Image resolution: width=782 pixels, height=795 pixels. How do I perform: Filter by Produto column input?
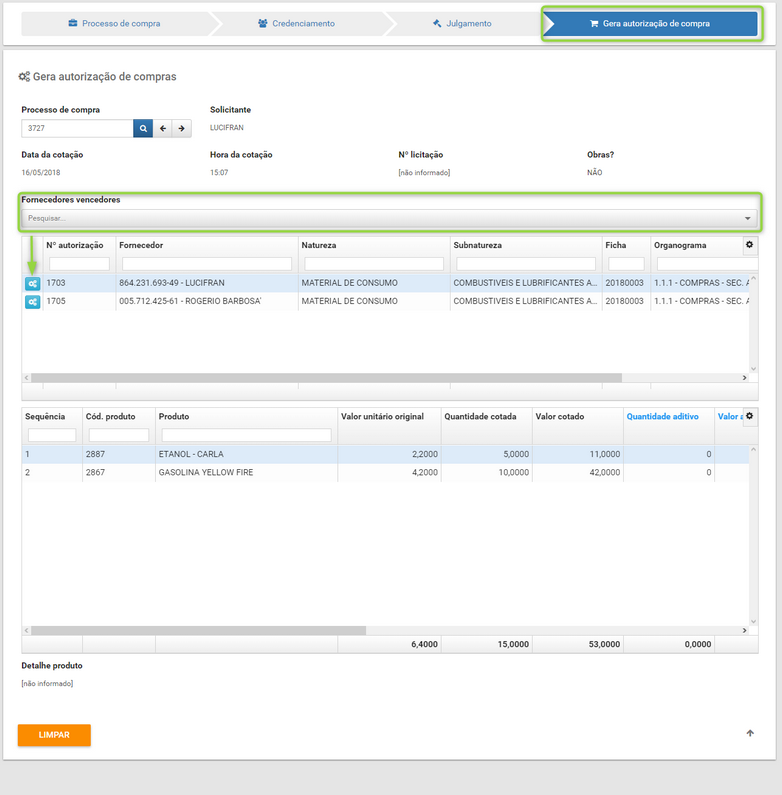[x=246, y=435]
